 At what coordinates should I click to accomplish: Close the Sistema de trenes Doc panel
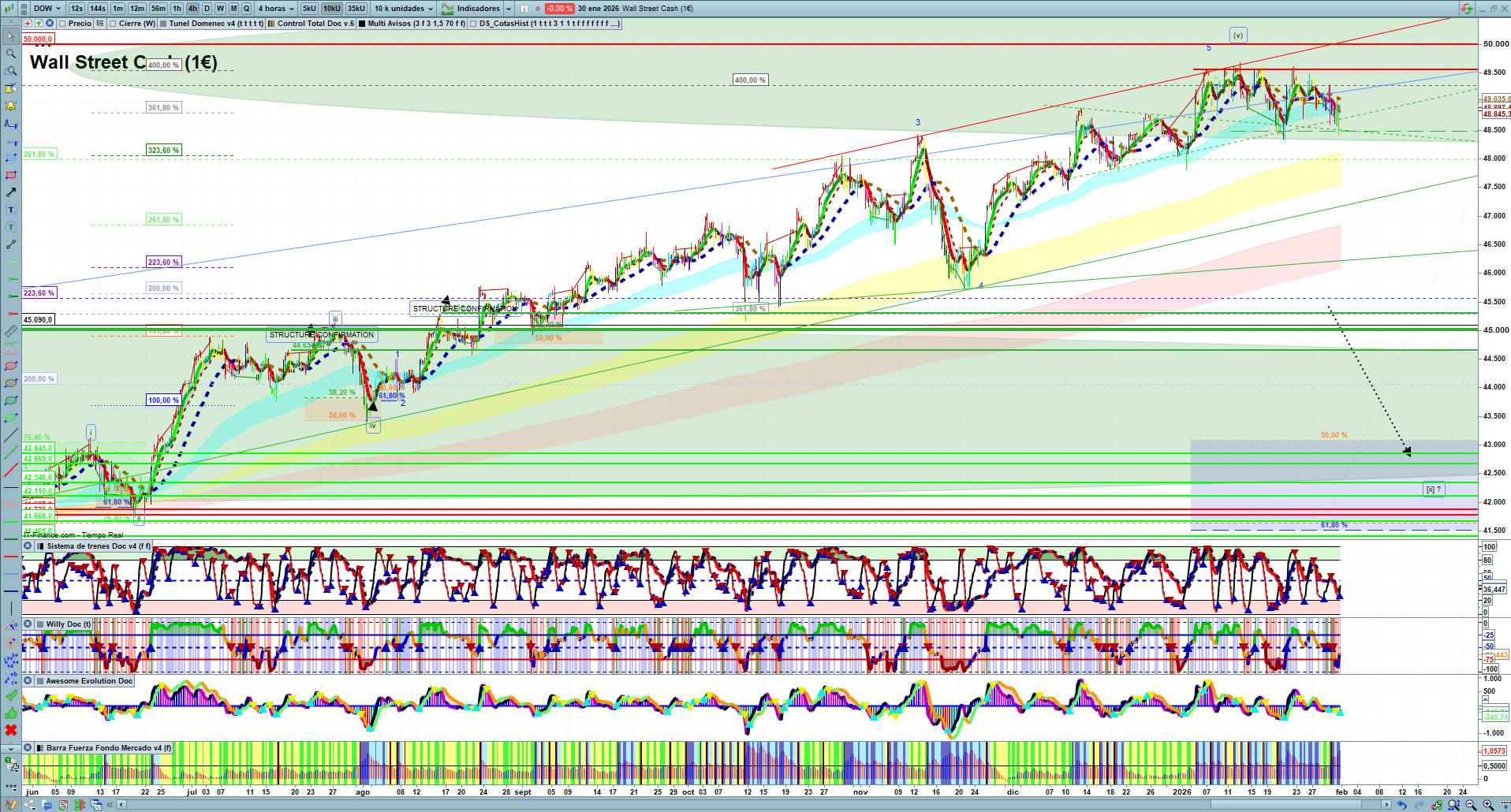click(28, 546)
